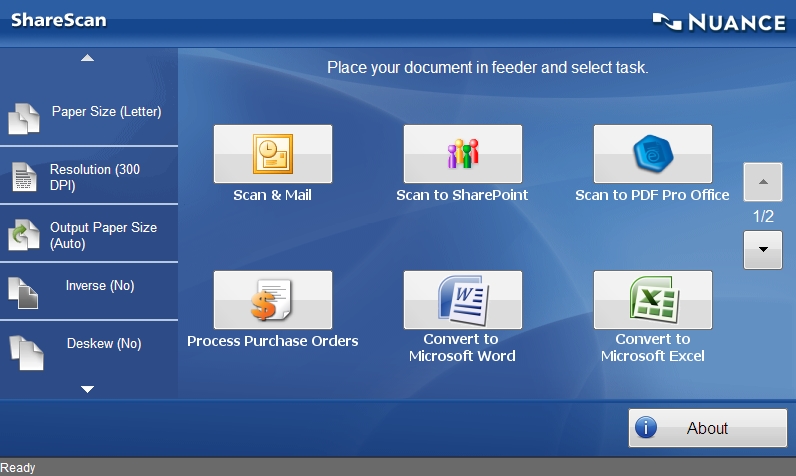This screenshot has width=796, height=476.
Task: Start the Process Purchase Orders task
Action: [272, 300]
